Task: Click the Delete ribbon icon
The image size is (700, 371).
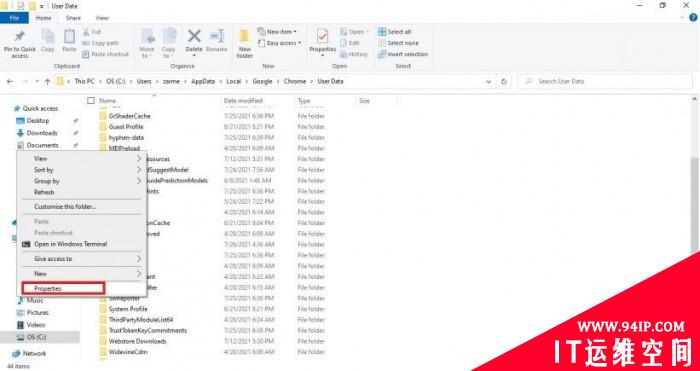Action: coord(194,43)
